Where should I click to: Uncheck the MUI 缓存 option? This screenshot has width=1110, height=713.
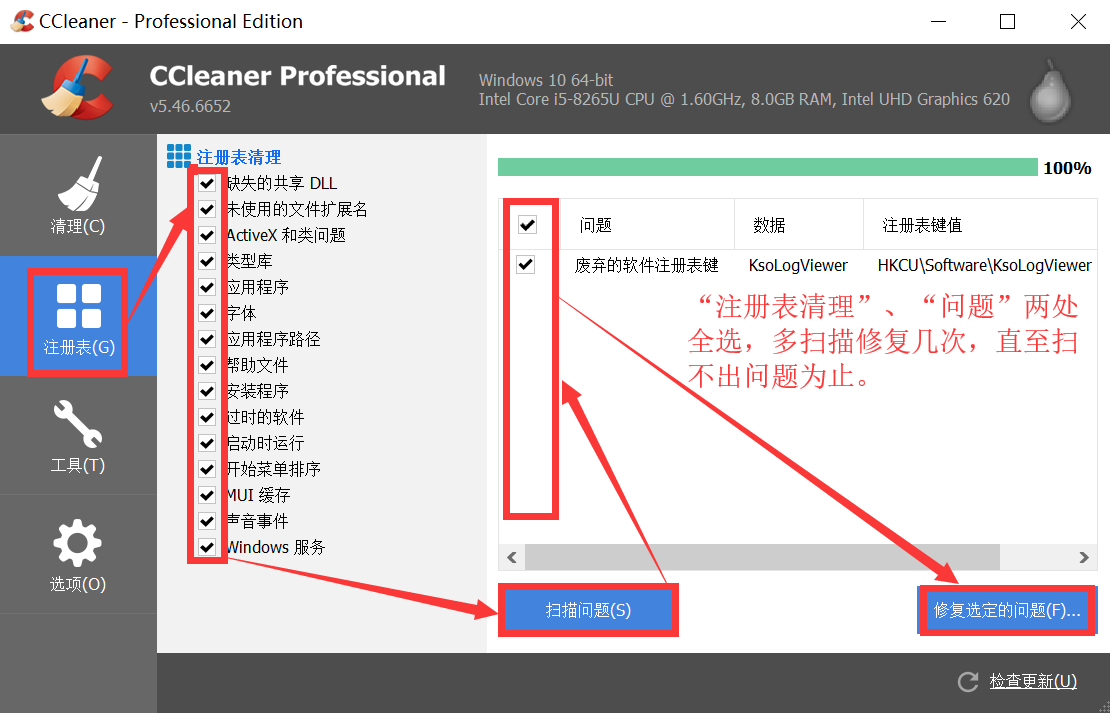pyautogui.click(x=206, y=495)
